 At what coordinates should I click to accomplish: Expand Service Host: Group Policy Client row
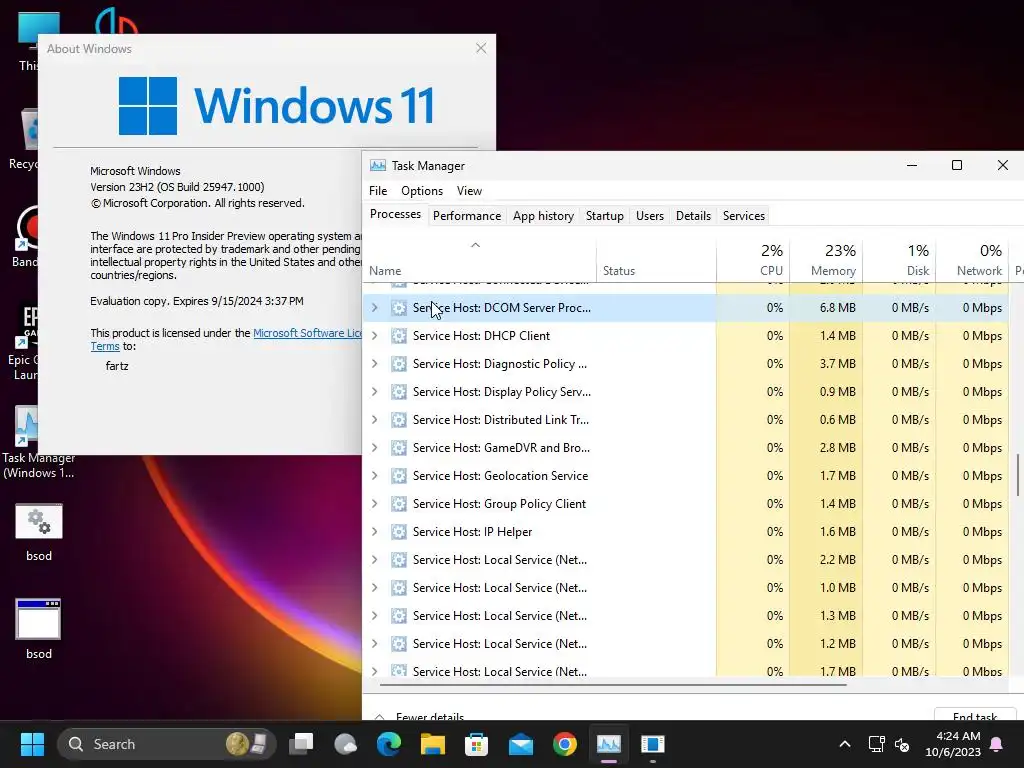coord(374,504)
